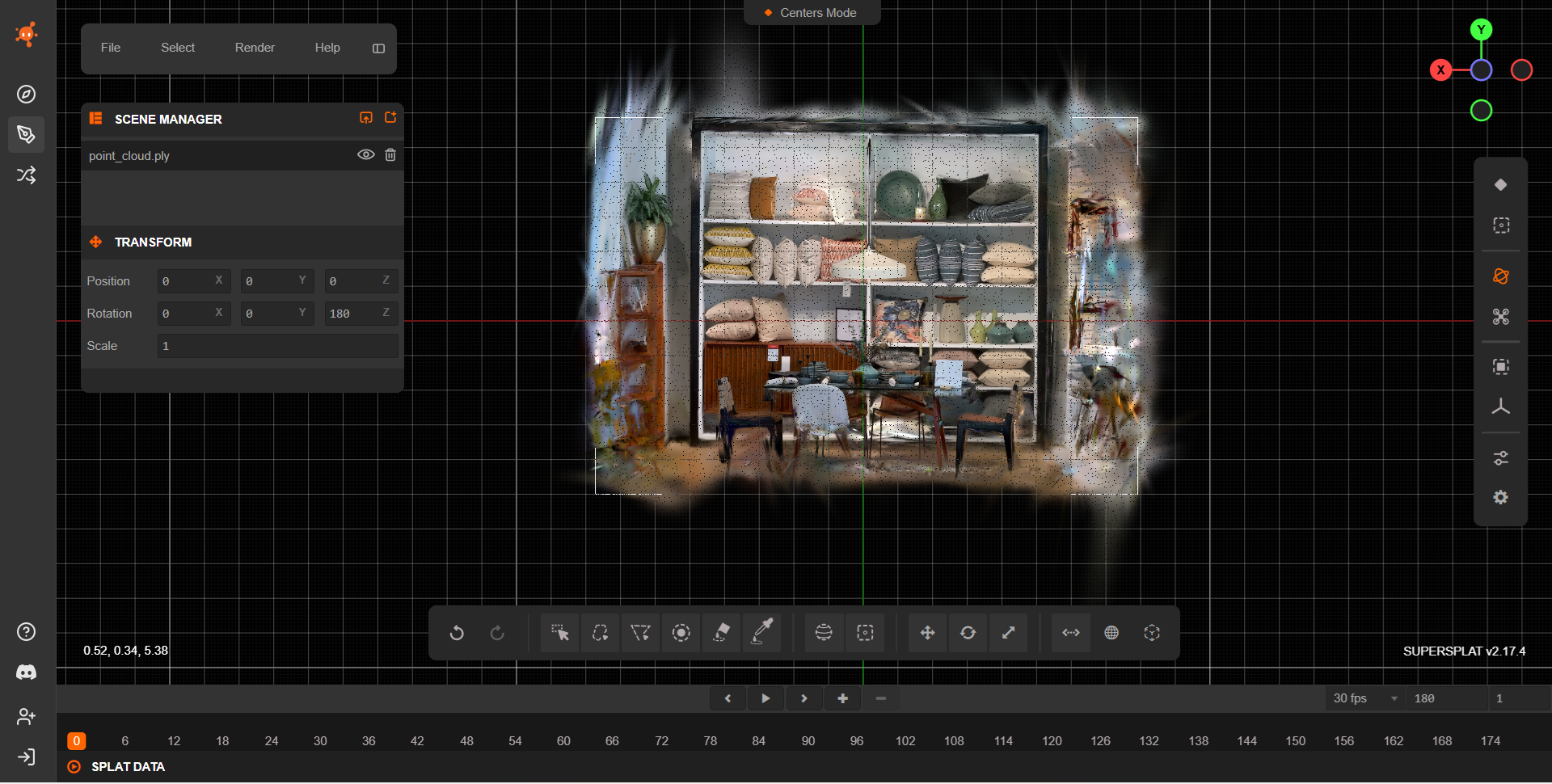Toggle splat overlay orange icon in right toolbar
The height and width of the screenshot is (784, 1552).
(x=1501, y=276)
